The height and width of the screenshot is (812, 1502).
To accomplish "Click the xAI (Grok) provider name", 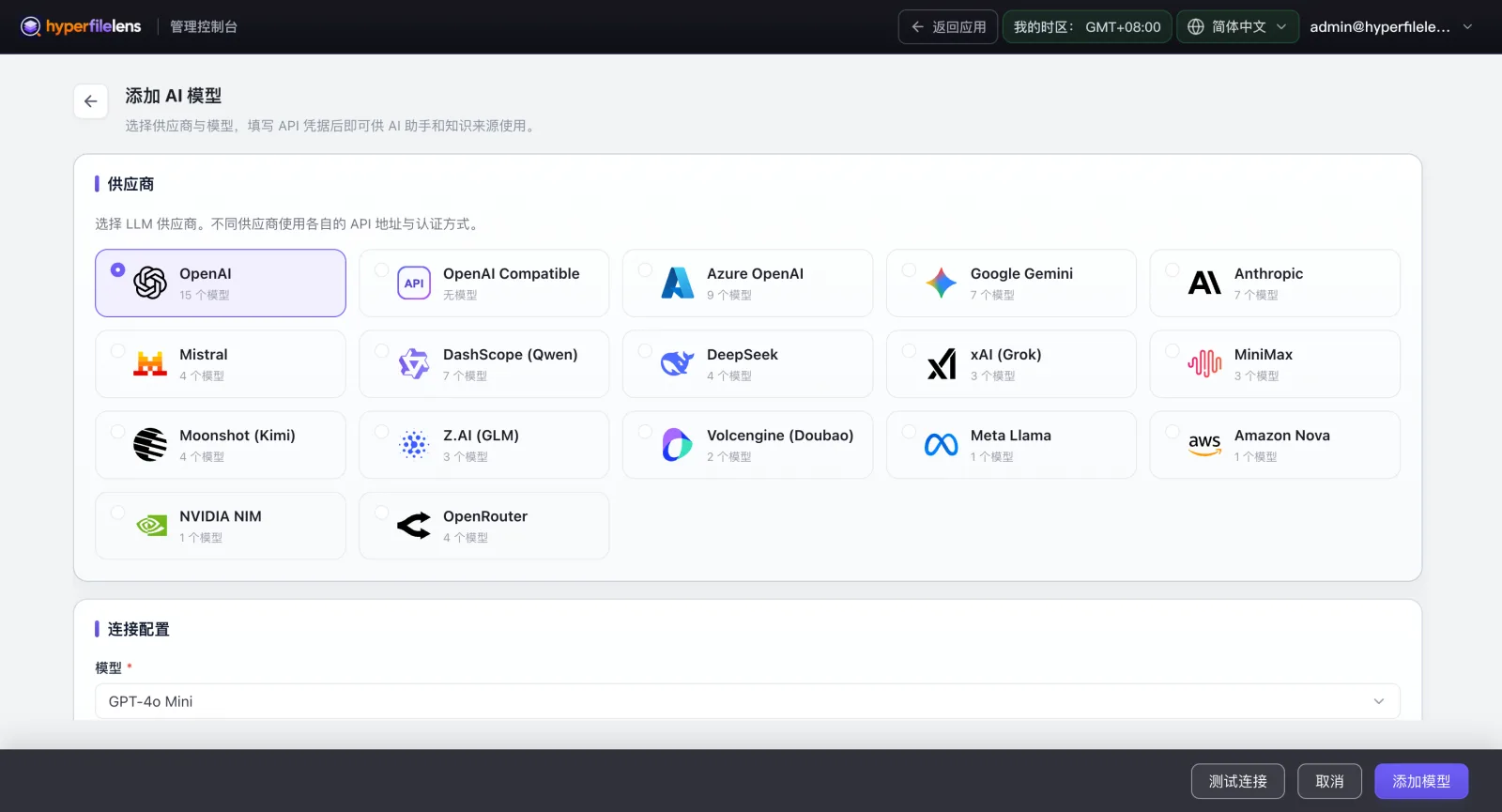I will (1006, 355).
